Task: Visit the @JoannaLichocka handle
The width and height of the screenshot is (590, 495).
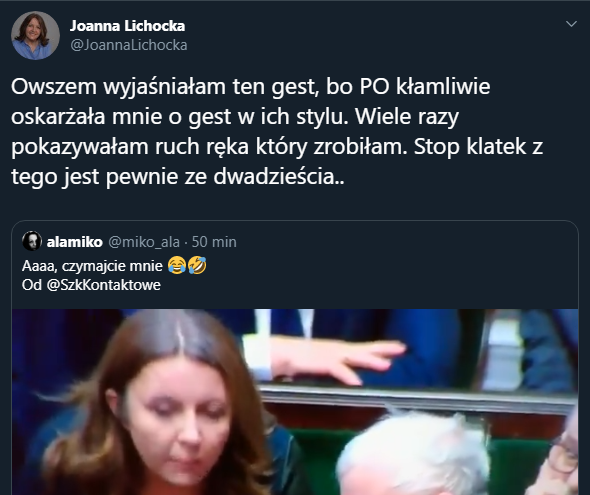Action: 129,45
